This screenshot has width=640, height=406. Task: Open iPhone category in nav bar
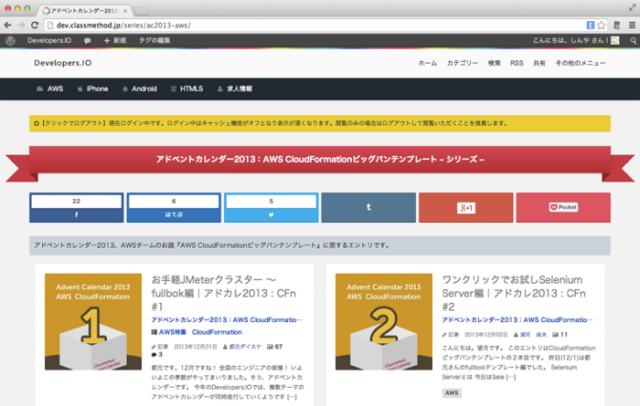(93, 89)
